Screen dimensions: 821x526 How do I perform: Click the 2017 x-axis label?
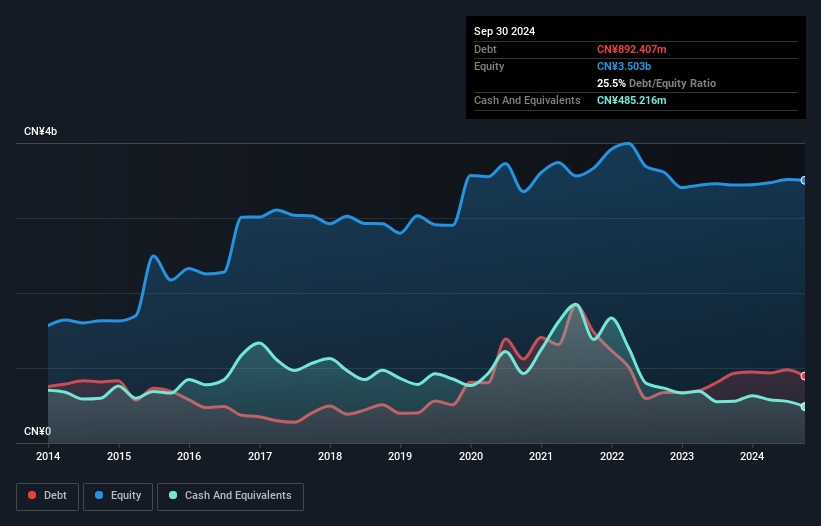(x=260, y=456)
